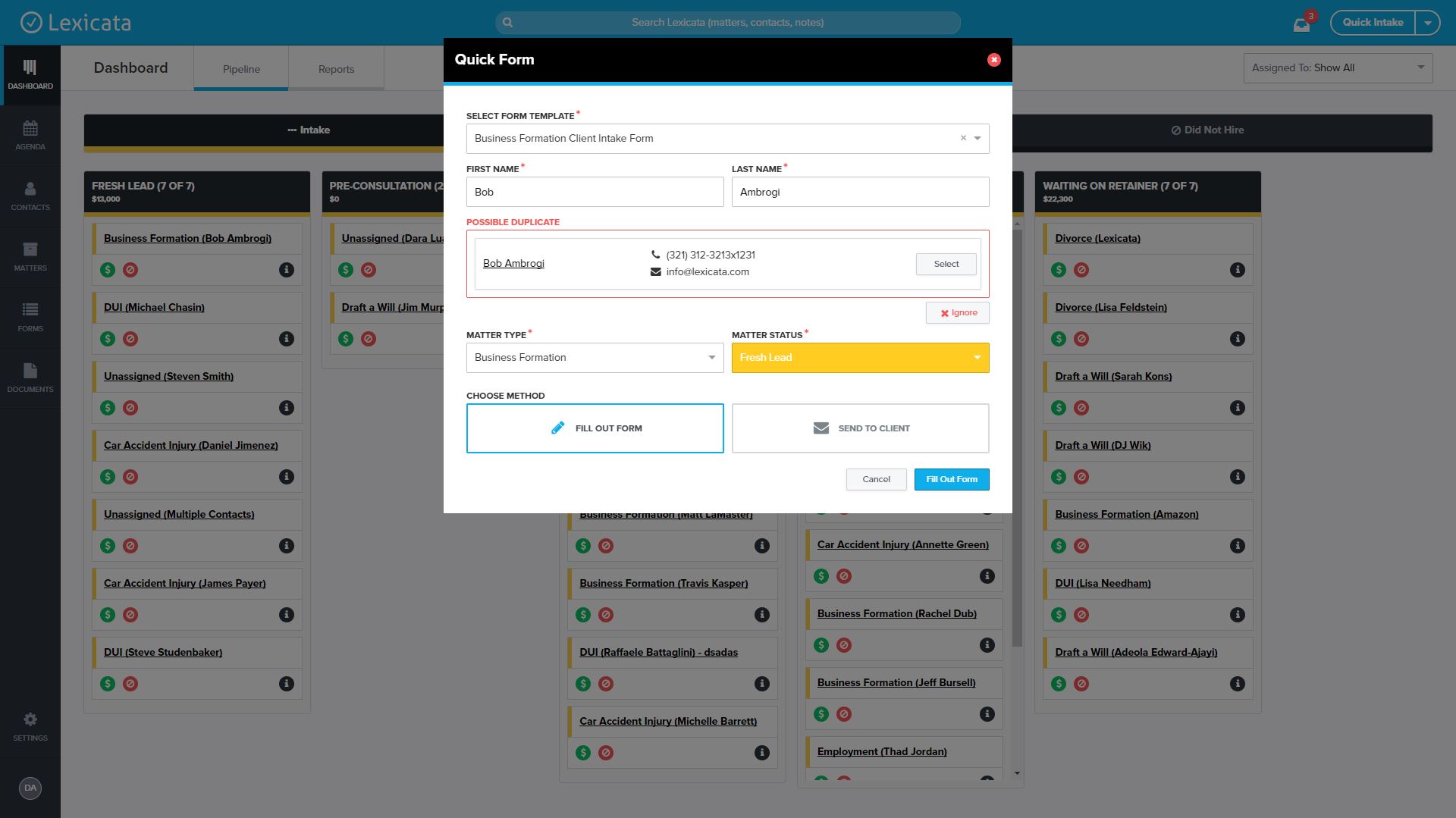Click green dollar icon on DUI (Michael Chasin)
The height and width of the screenshot is (818, 1456).
pyautogui.click(x=108, y=339)
